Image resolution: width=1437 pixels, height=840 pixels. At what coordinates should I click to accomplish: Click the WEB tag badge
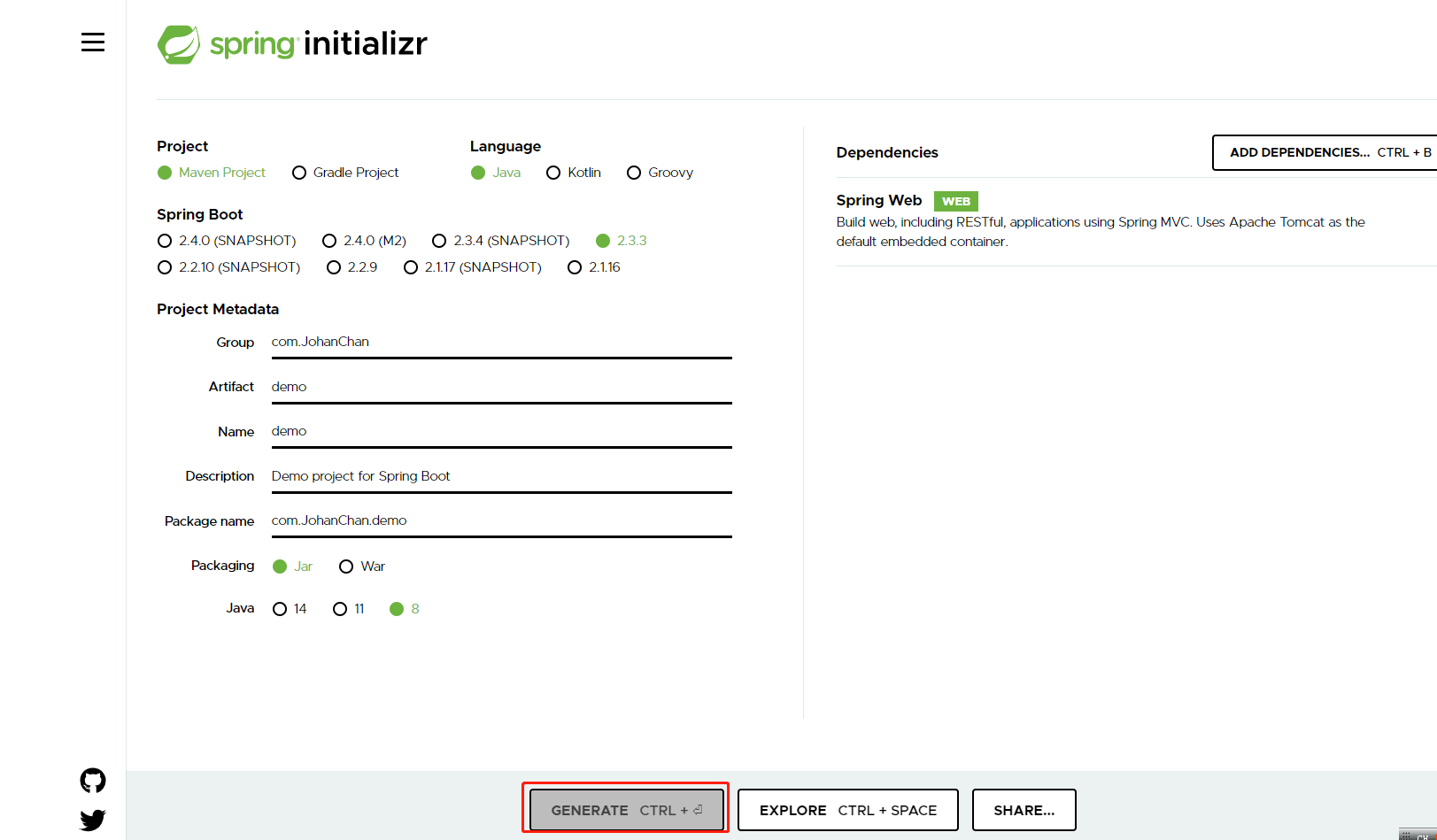point(956,201)
